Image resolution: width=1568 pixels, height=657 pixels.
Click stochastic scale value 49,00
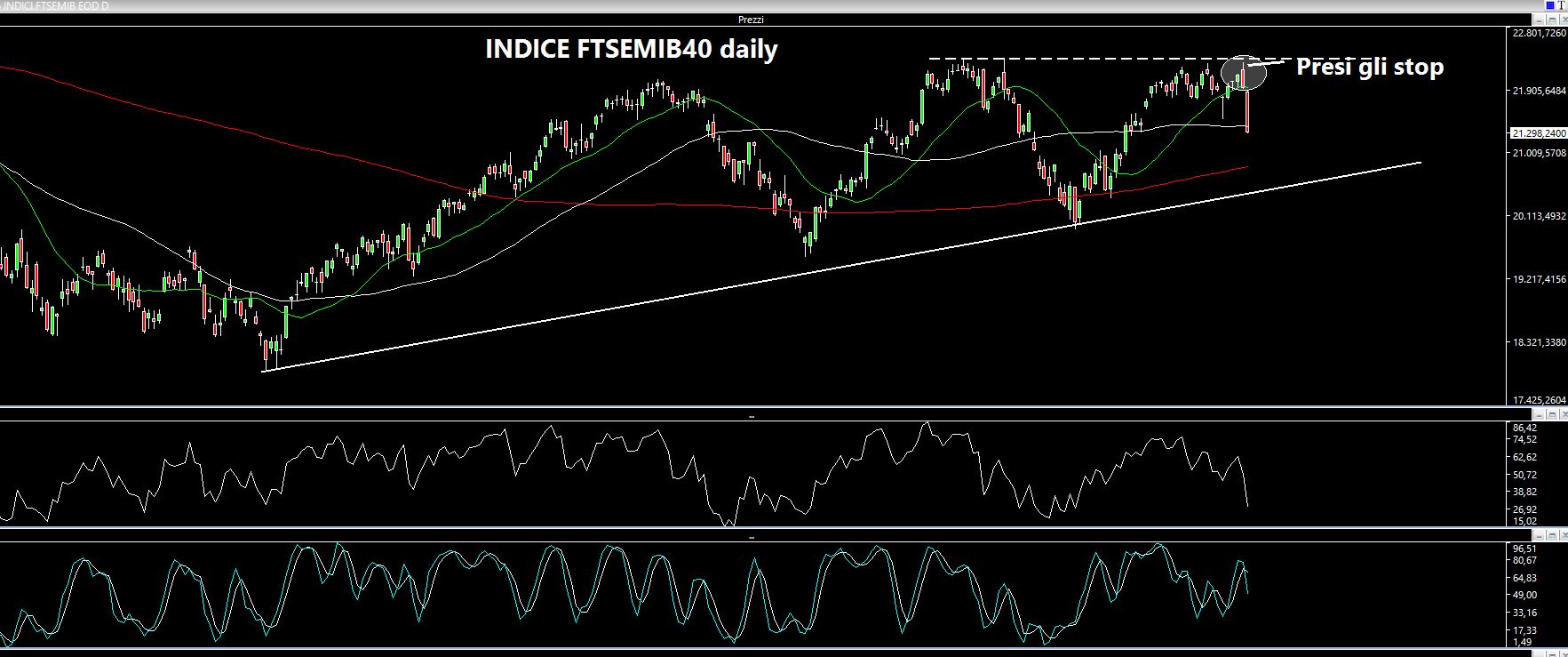[x=1524, y=595]
